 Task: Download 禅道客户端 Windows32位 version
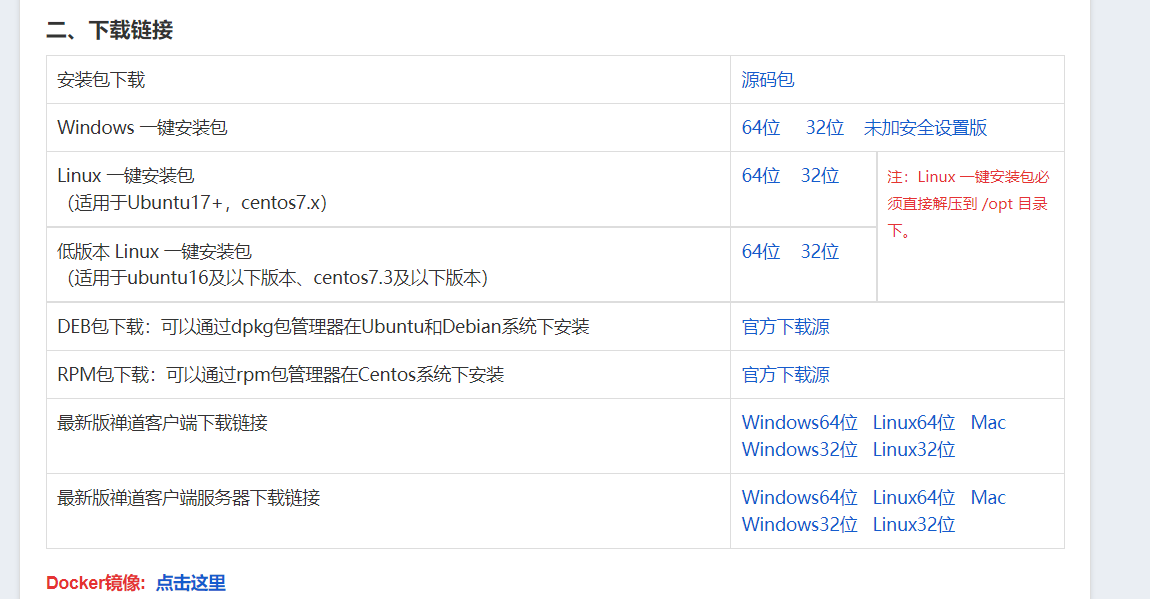click(800, 450)
